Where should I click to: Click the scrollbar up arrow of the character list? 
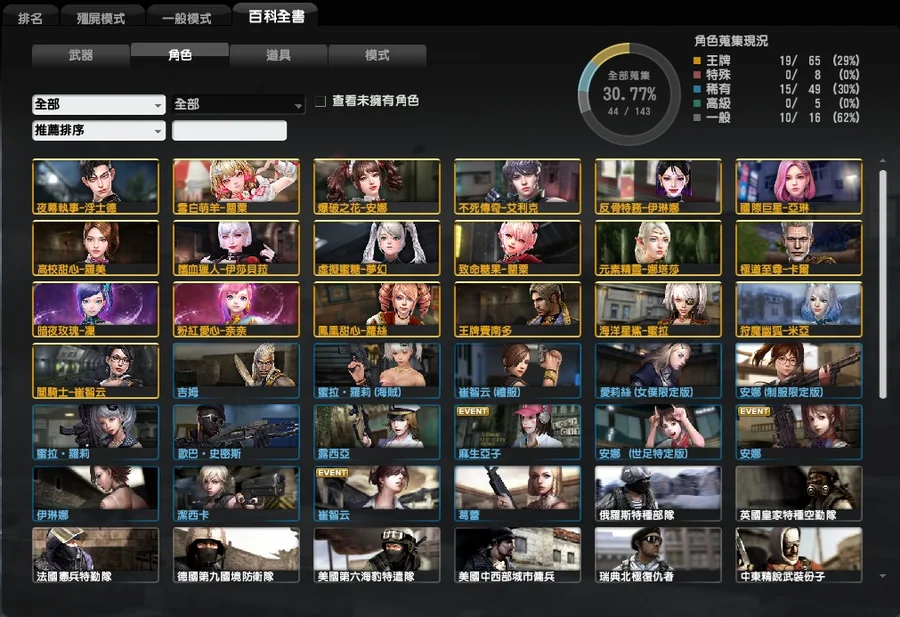tap(882, 161)
